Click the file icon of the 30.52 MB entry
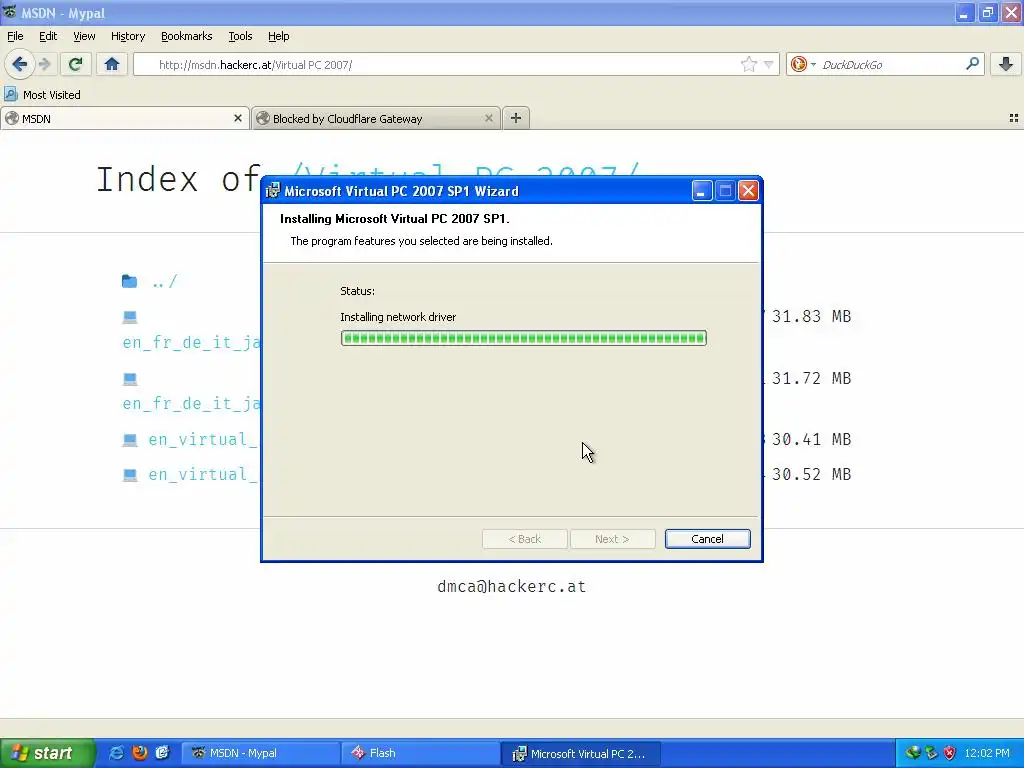Image resolution: width=1024 pixels, height=768 pixels. pyautogui.click(x=130, y=475)
